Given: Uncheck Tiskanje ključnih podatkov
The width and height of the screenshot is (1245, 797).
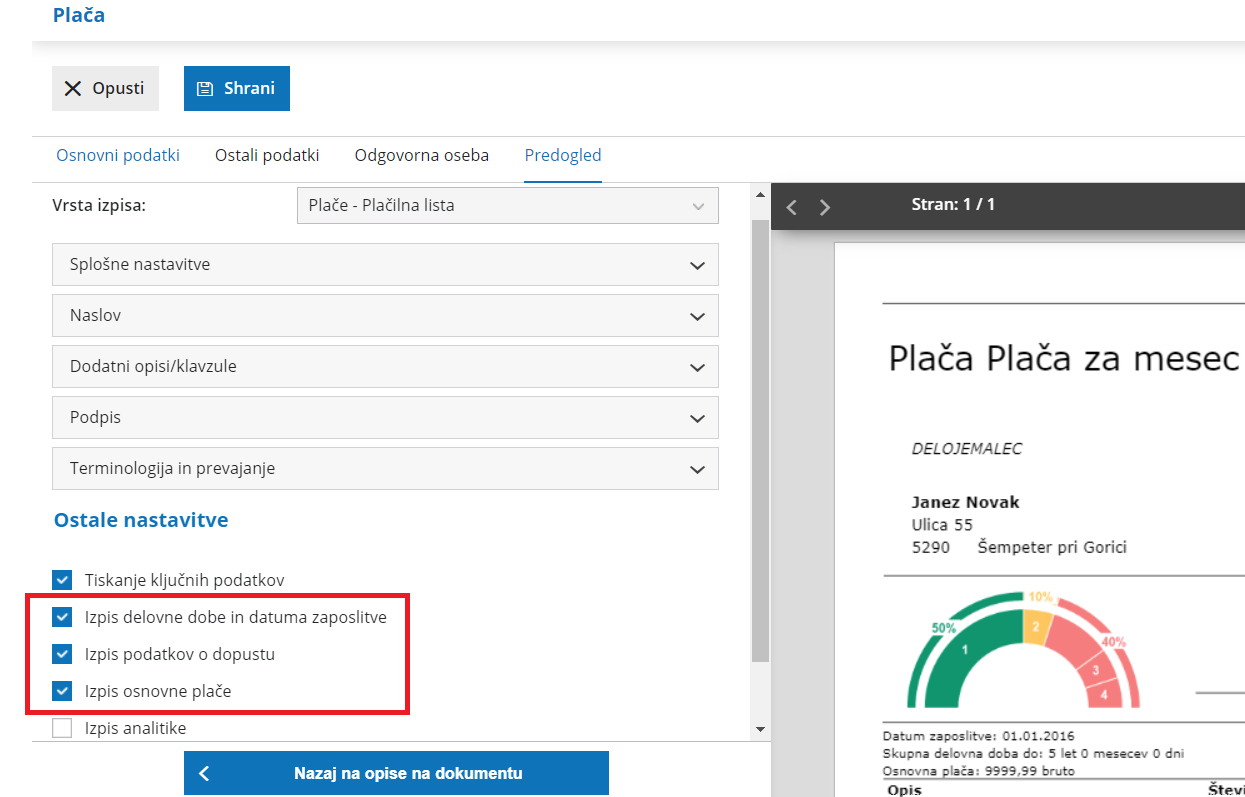Looking at the screenshot, I should click(x=63, y=580).
